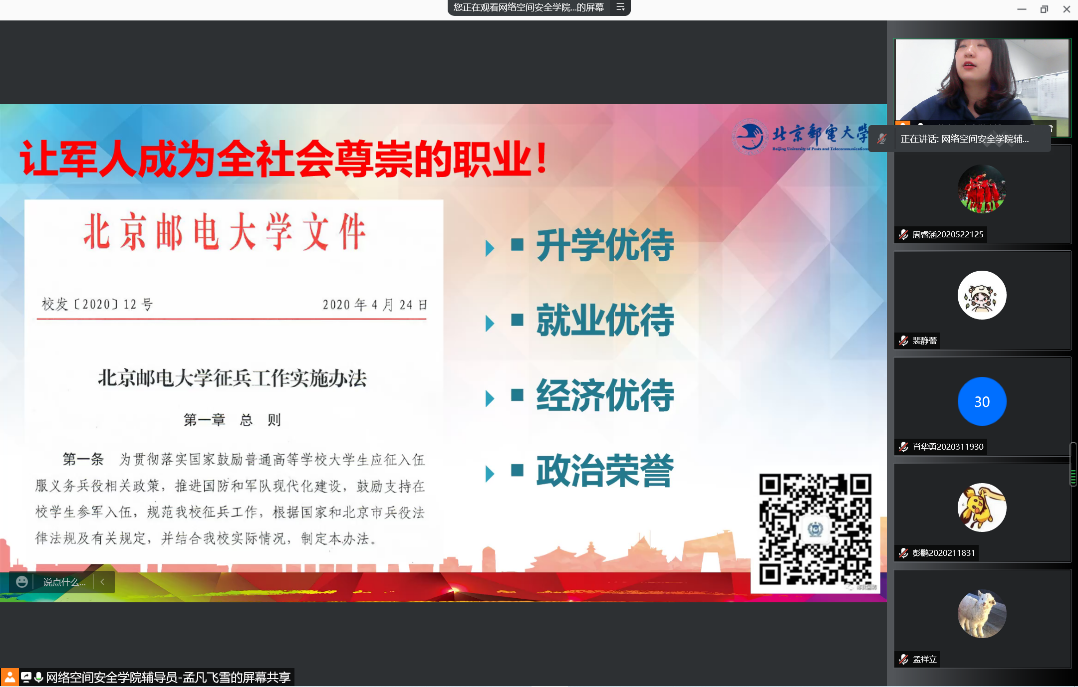Click the "第一章 总 则" chapter heading
The height and width of the screenshot is (687, 1078).
[x=232, y=420]
